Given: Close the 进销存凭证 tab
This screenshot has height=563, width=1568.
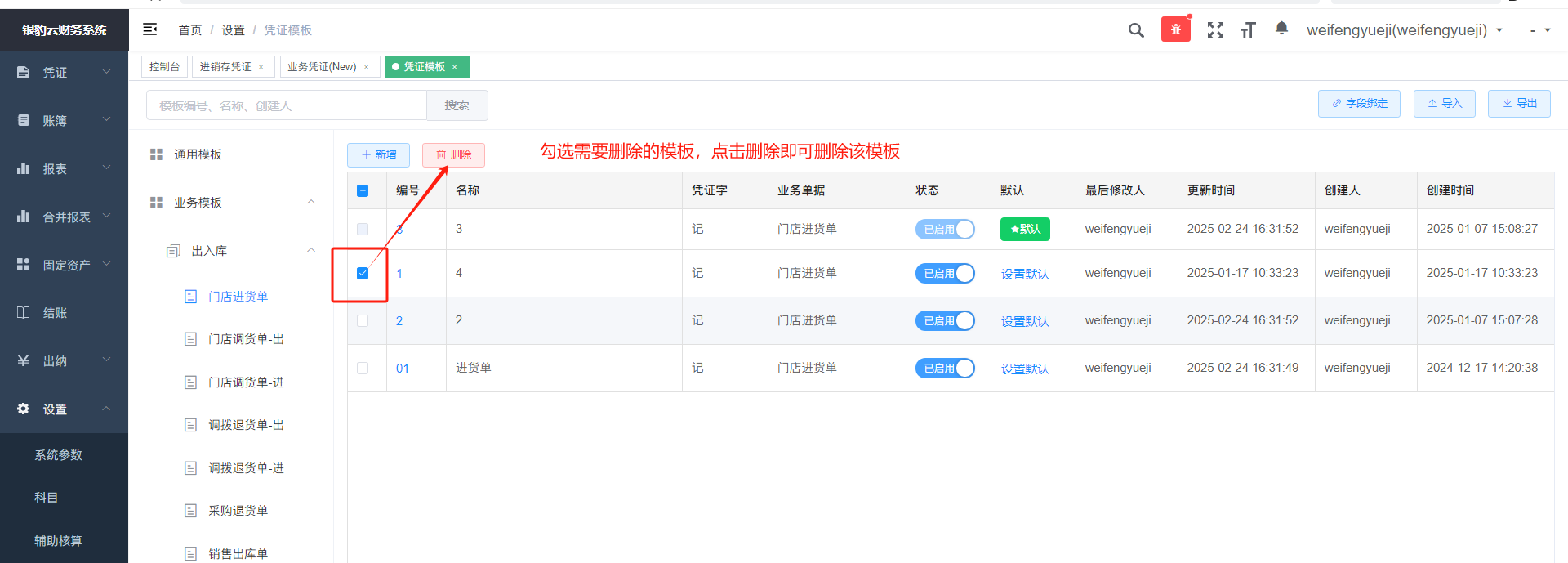Looking at the screenshot, I should point(261,67).
